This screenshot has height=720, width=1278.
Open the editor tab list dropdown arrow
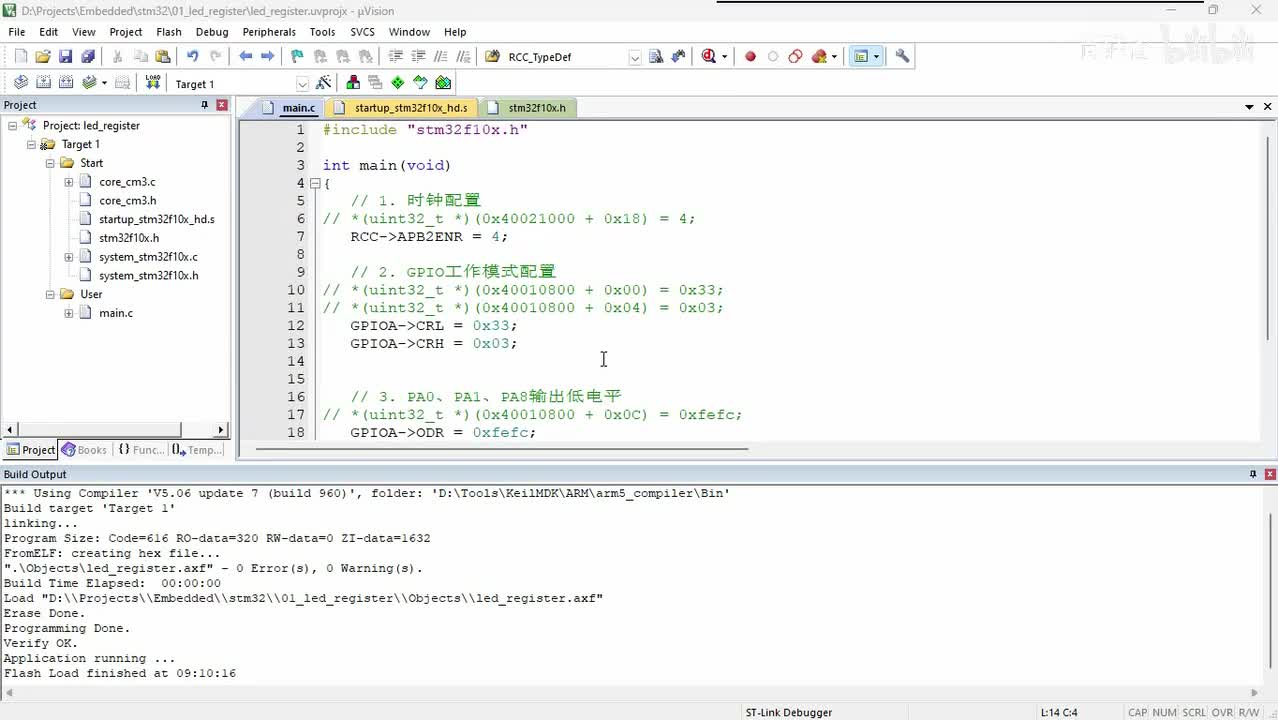(x=1249, y=107)
